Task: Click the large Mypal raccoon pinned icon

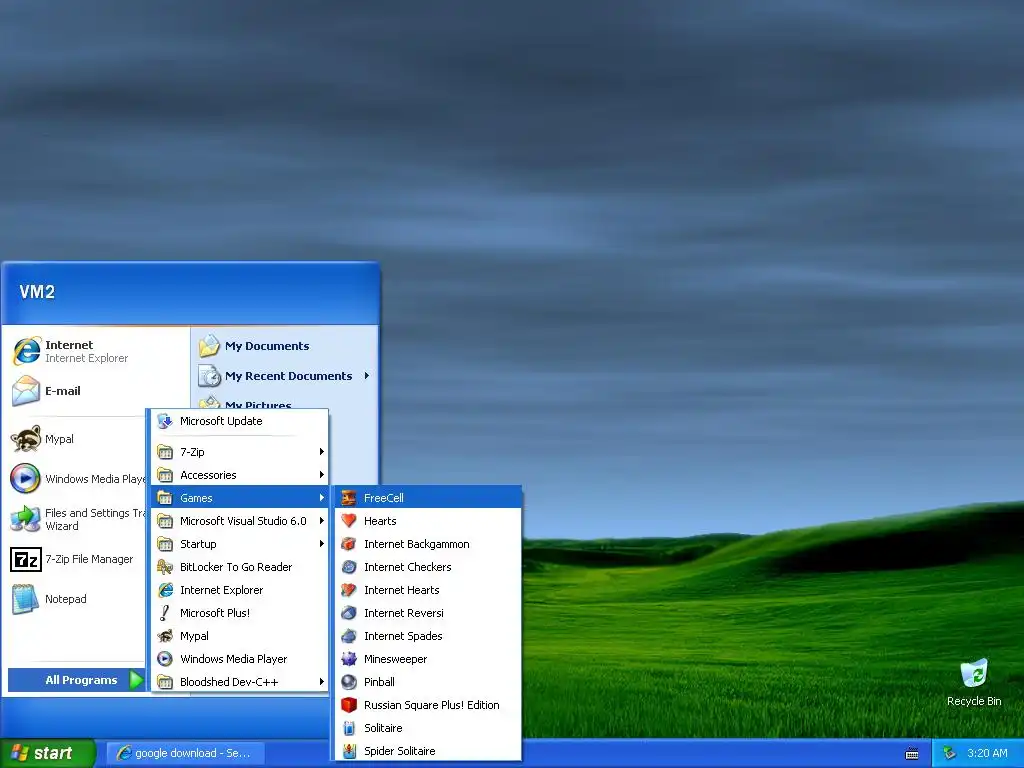Action: click(x=26, y=439)
